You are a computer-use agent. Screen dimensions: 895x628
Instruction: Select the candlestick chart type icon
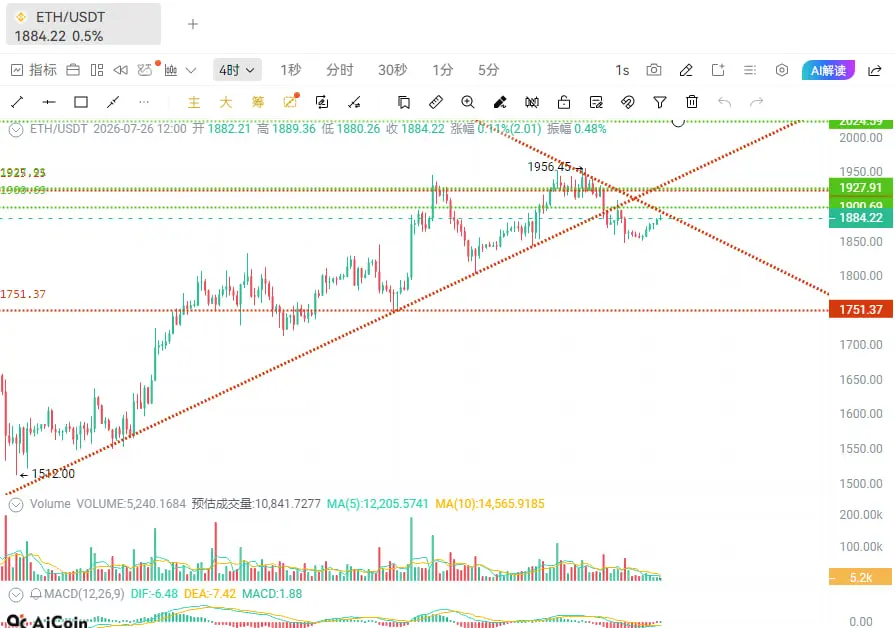click(x=171, y=70)
